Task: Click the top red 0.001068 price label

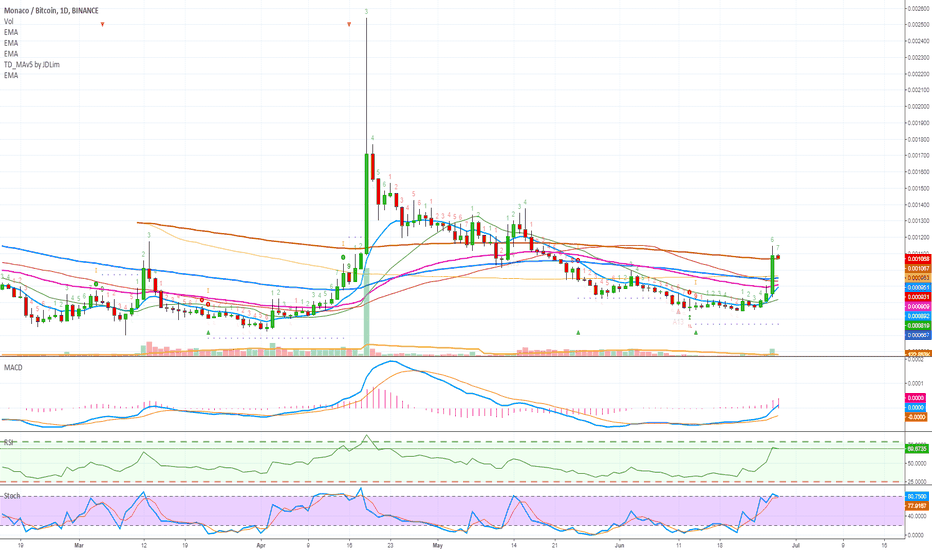Action: [x=917, y=259]
